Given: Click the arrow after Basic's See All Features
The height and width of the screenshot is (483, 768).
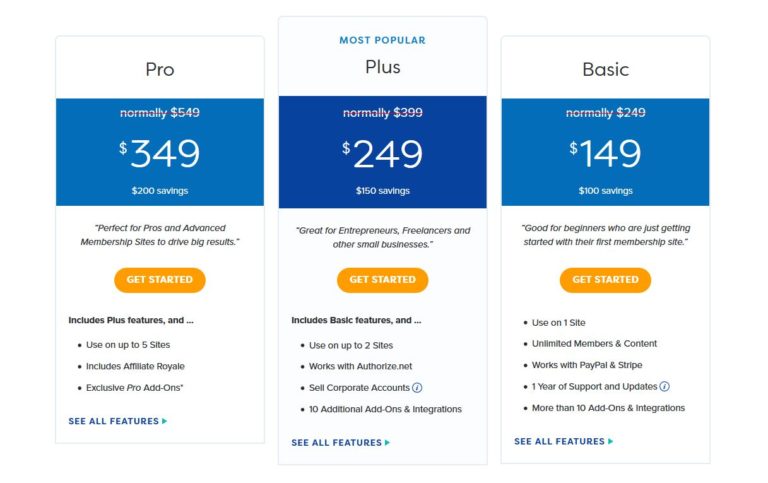Looking at the screenshot, I should (610, 442).
